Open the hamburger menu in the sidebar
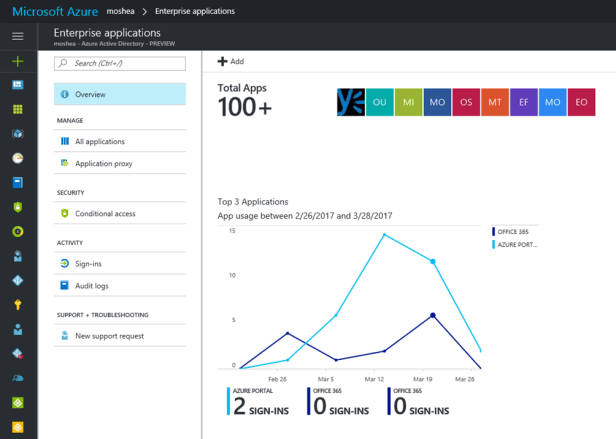This screenshot has width=616, height=439. (17, 36)
